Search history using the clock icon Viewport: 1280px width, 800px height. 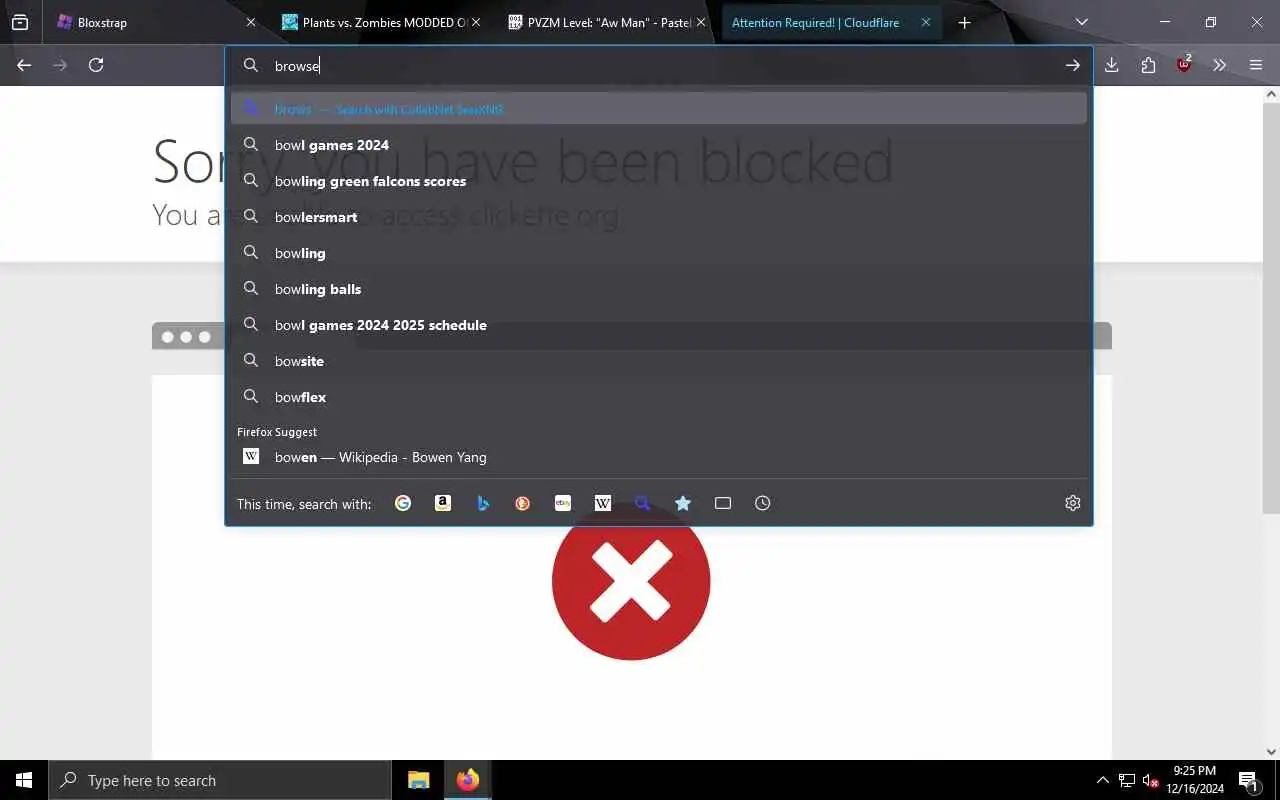763,503
